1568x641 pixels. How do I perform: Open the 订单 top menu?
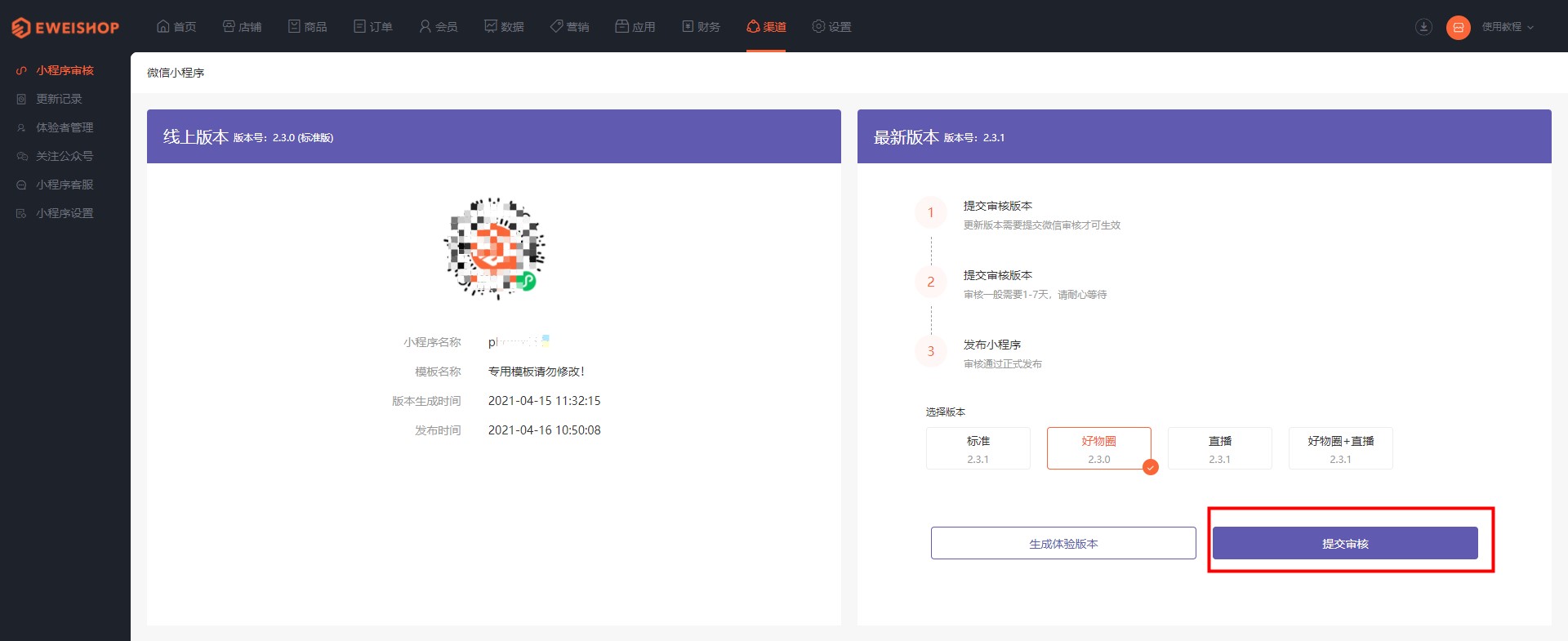372,26
